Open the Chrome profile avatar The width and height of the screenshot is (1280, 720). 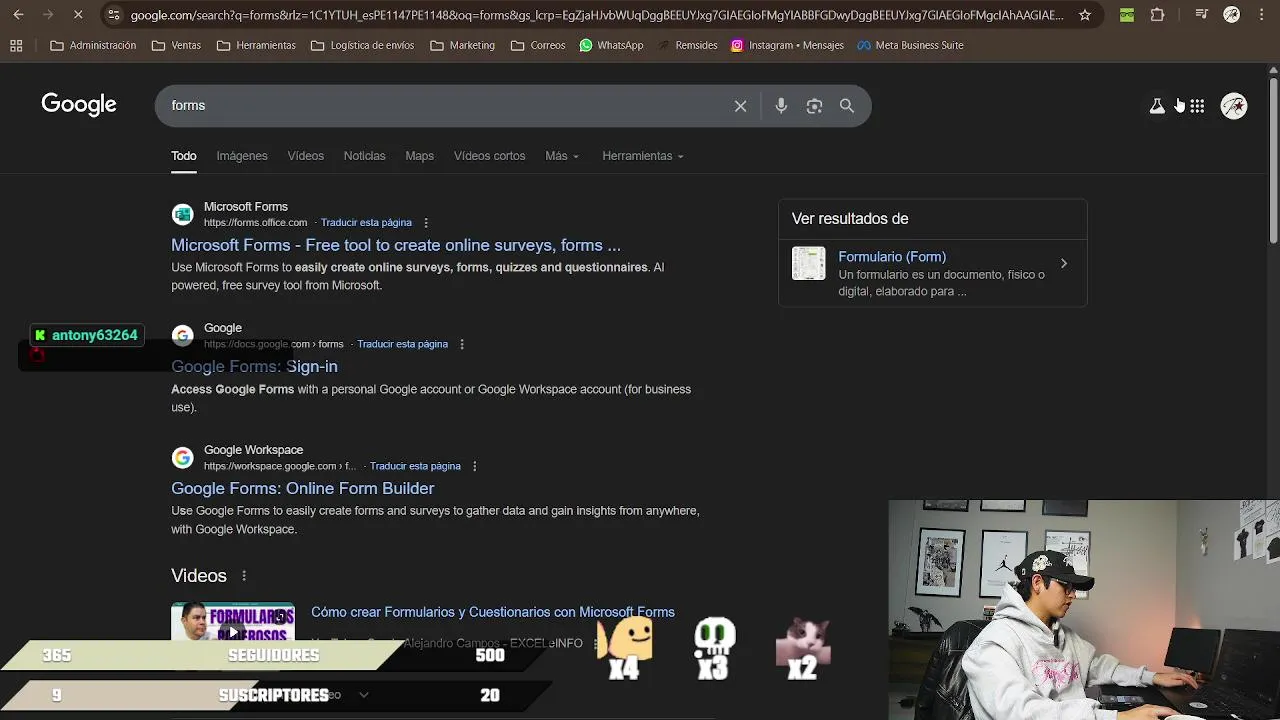click(x=1232, y=15)
